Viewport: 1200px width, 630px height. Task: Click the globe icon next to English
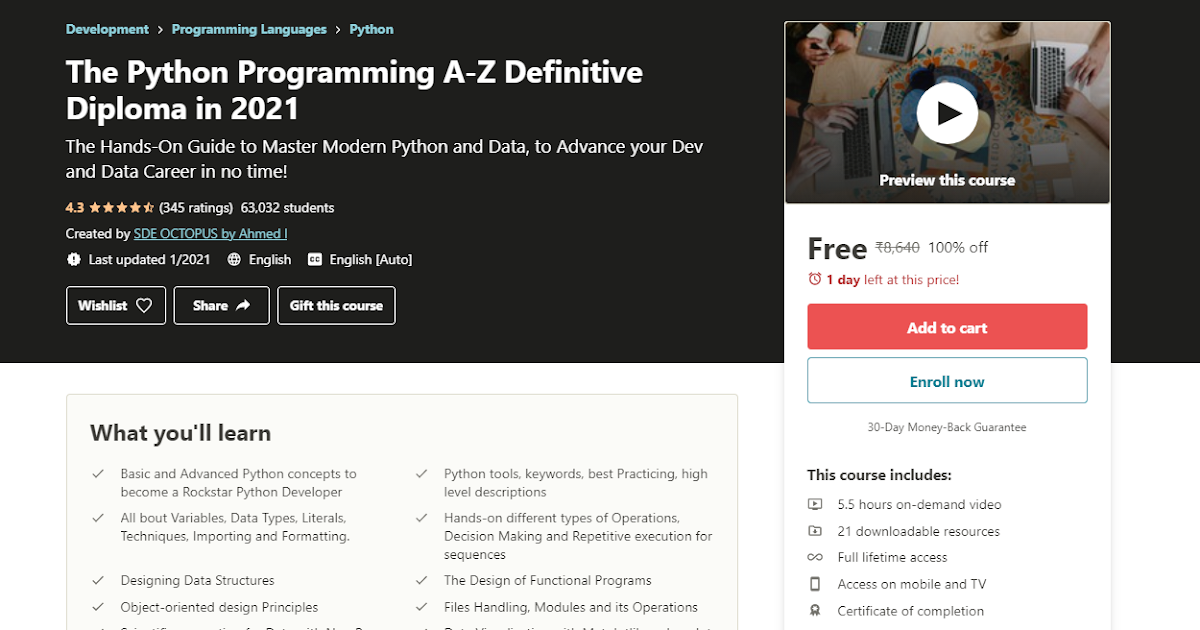tap(233, 259)
